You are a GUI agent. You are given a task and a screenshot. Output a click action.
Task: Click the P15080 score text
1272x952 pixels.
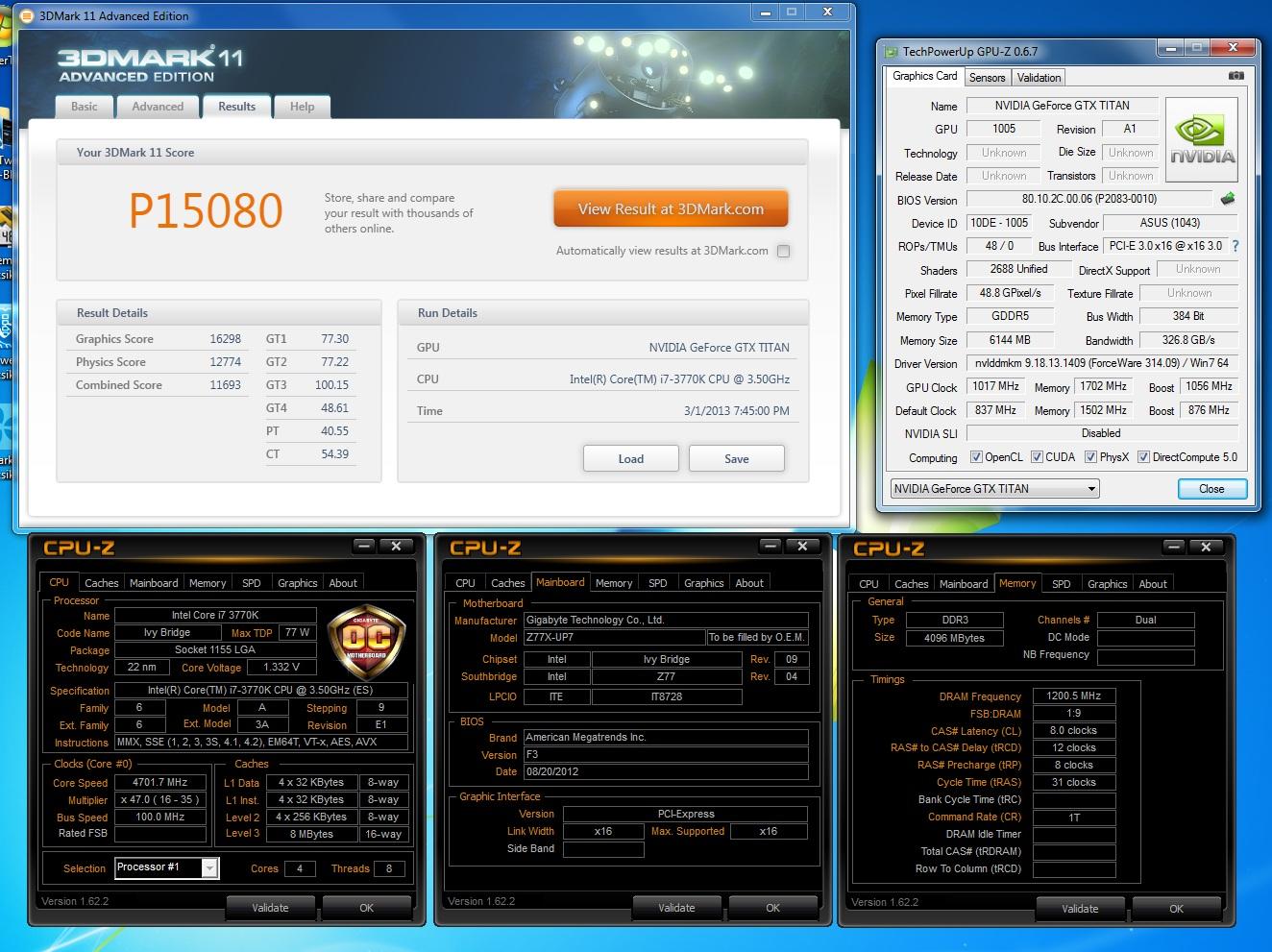point(206,210)
